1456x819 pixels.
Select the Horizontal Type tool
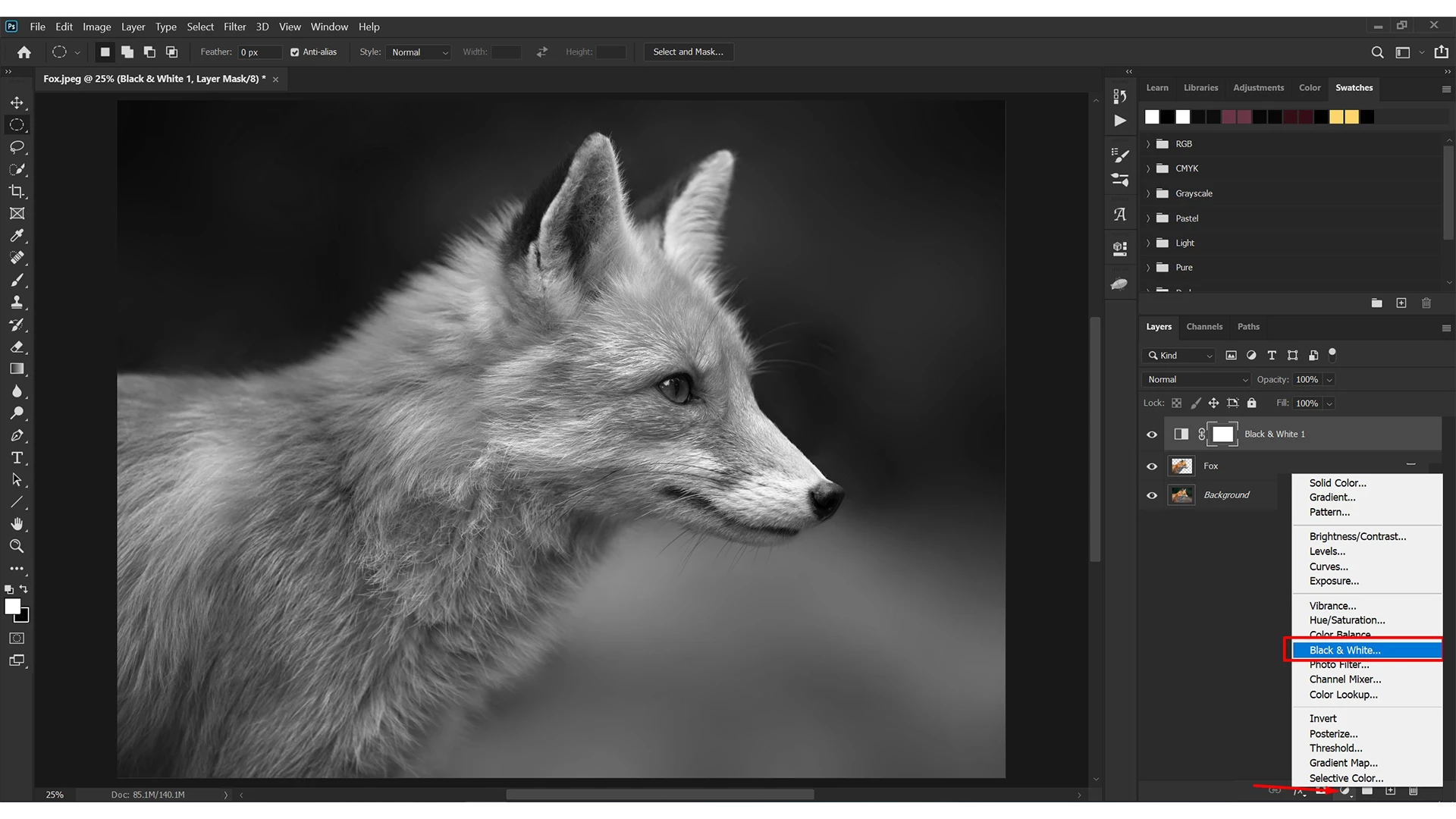[17, 458]
